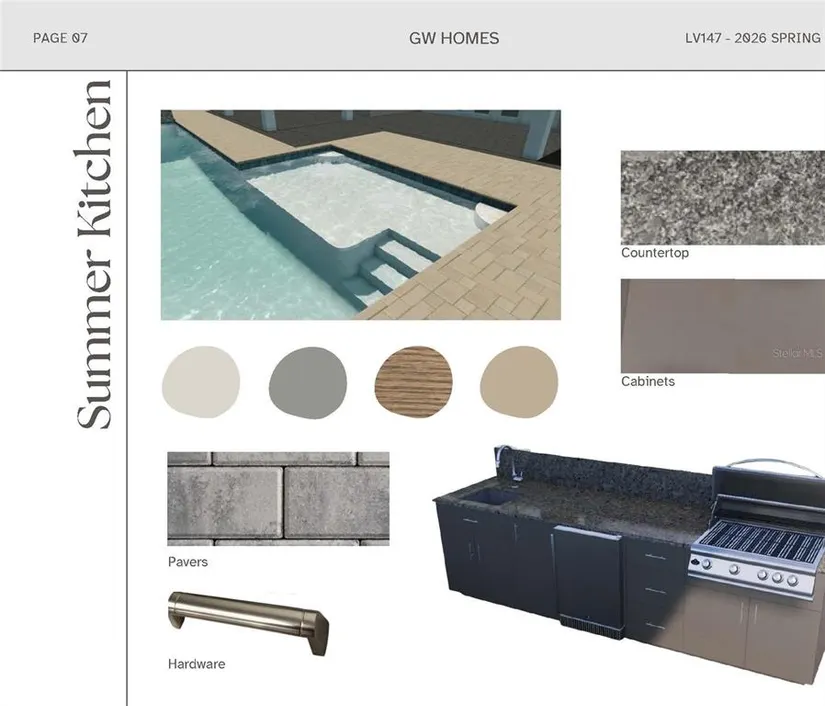825x706 pixels.
Task: Open the gray Pavers brick sample image
Action: (278, 498)
